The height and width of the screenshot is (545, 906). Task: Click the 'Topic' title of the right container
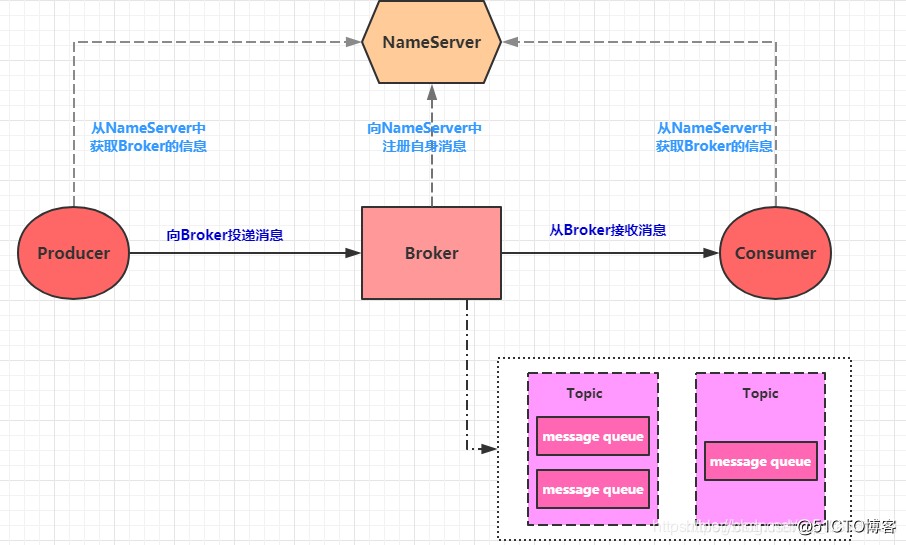(760, 393)
